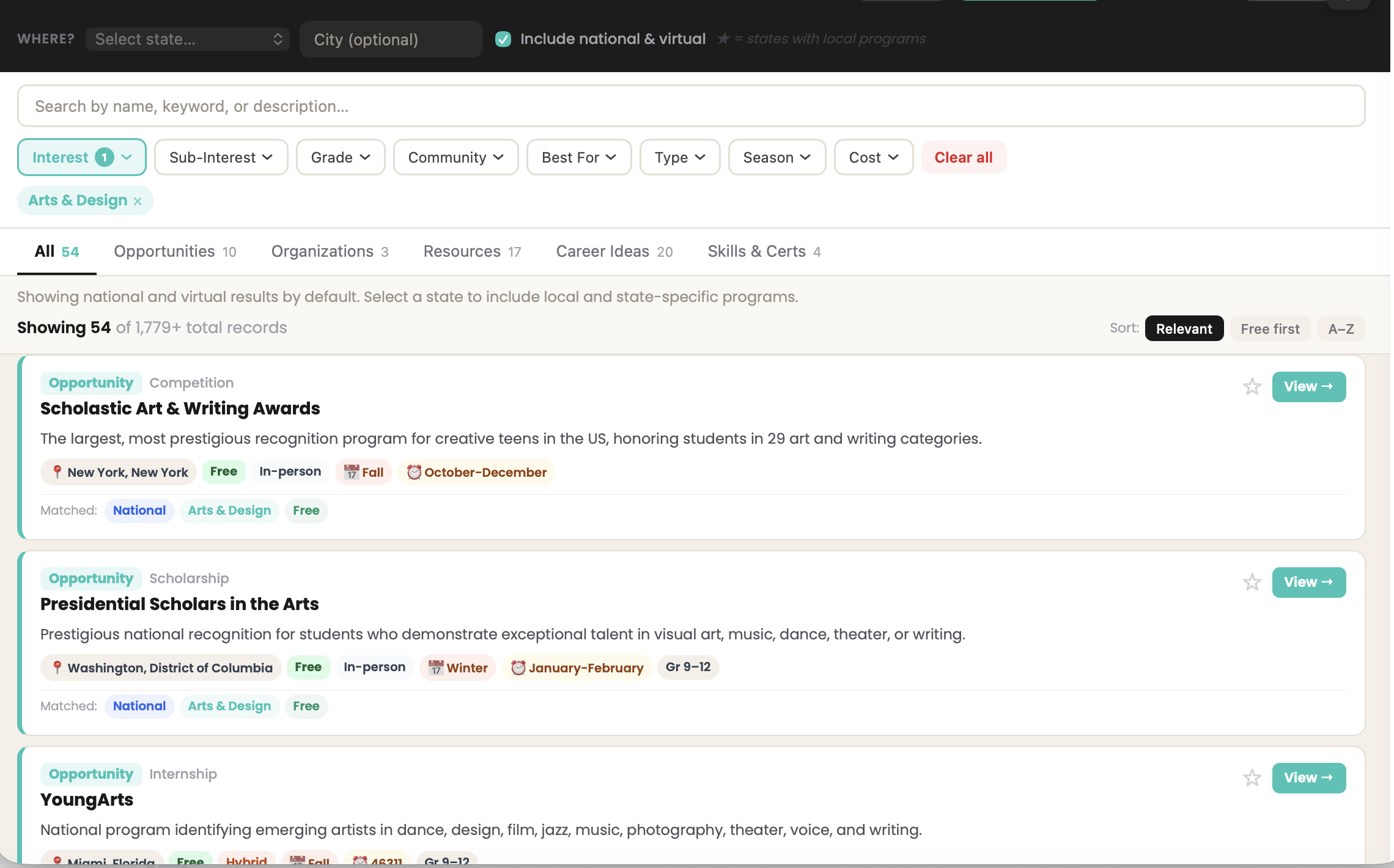This screenshot has width=1394, height=868.
Task: View the YoungArts listing
Action: 1308,778
